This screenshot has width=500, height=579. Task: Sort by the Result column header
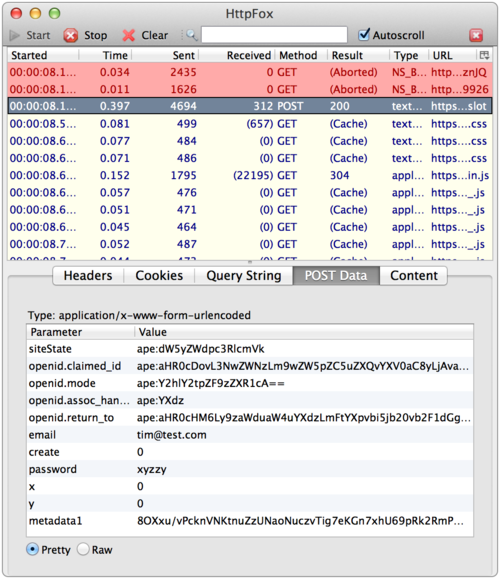tap(358, 55)
